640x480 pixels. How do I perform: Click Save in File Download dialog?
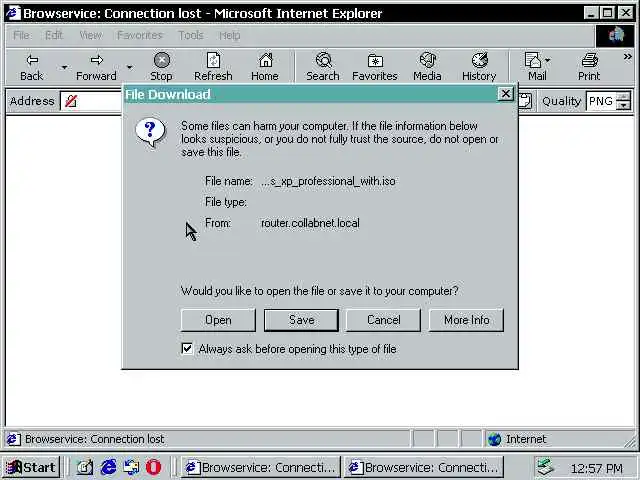pyautogui.click(x=301, y=320)
